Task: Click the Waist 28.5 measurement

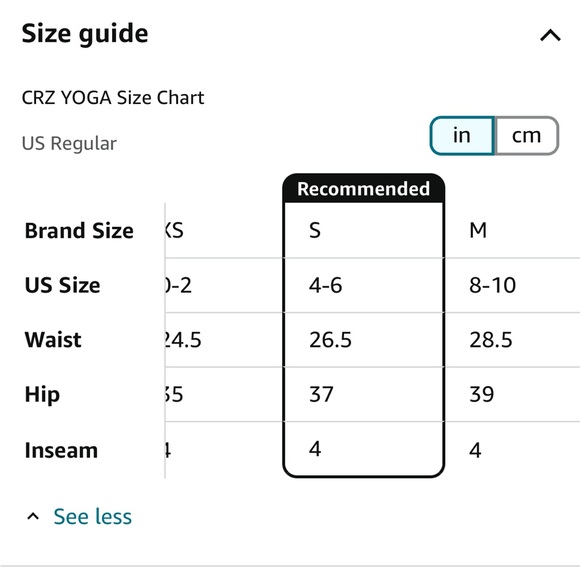Action: click(x=491, y=340)
